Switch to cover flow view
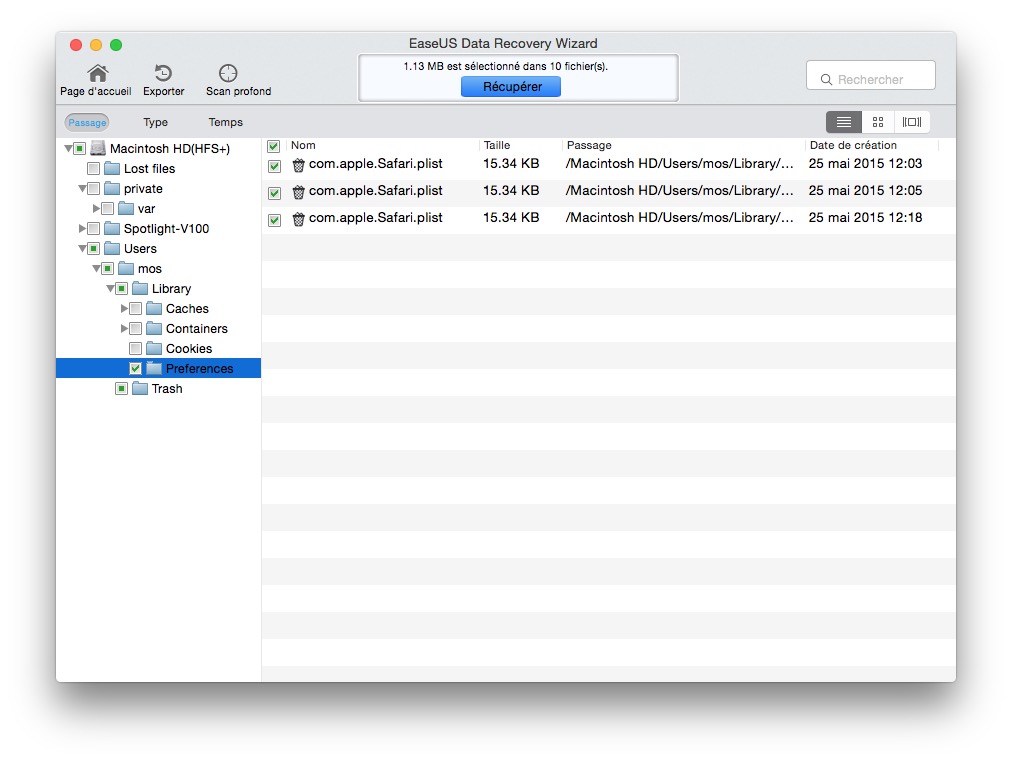 [x=912, y=122]
